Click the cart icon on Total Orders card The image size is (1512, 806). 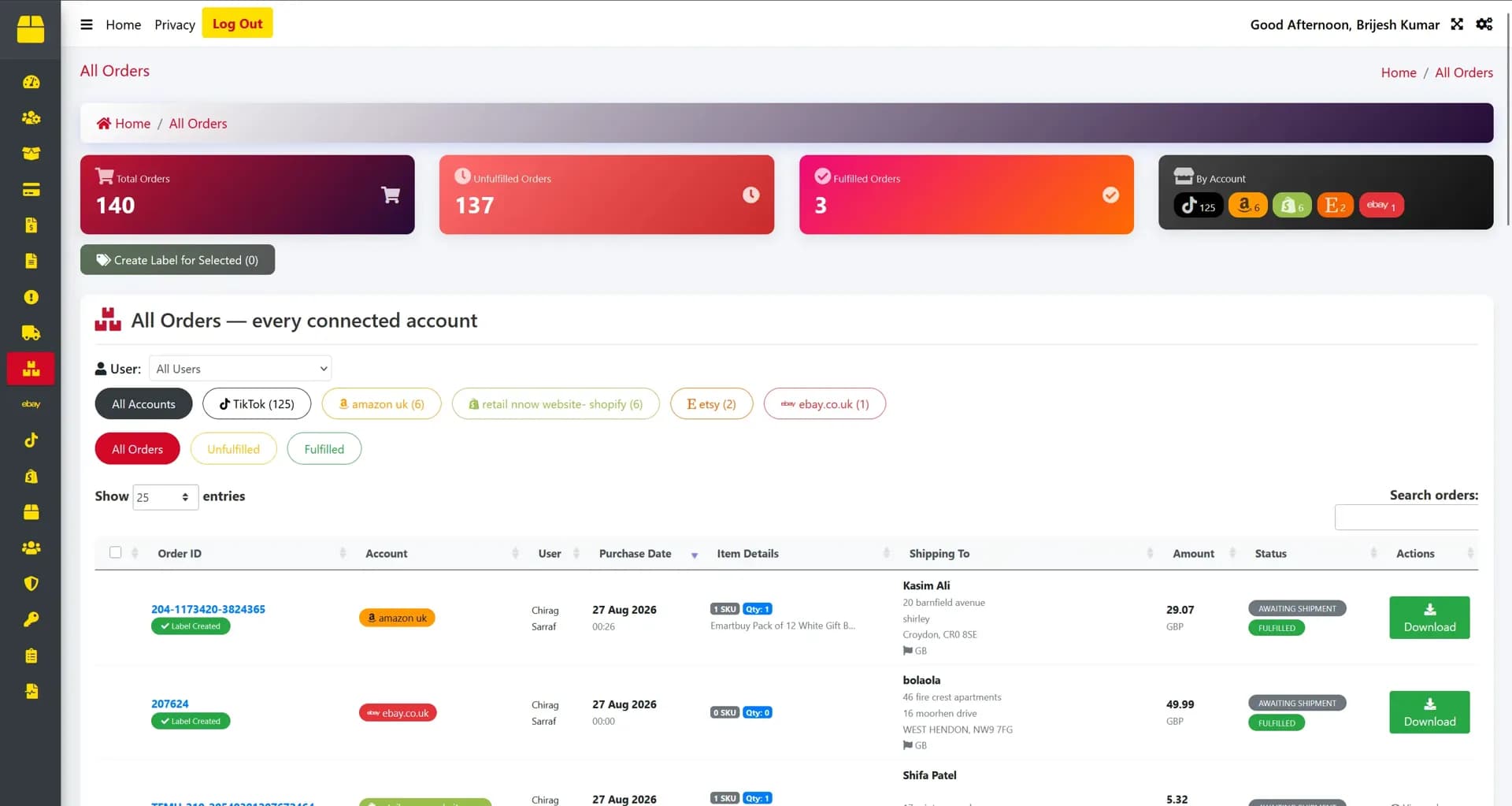tap(391, 195)
